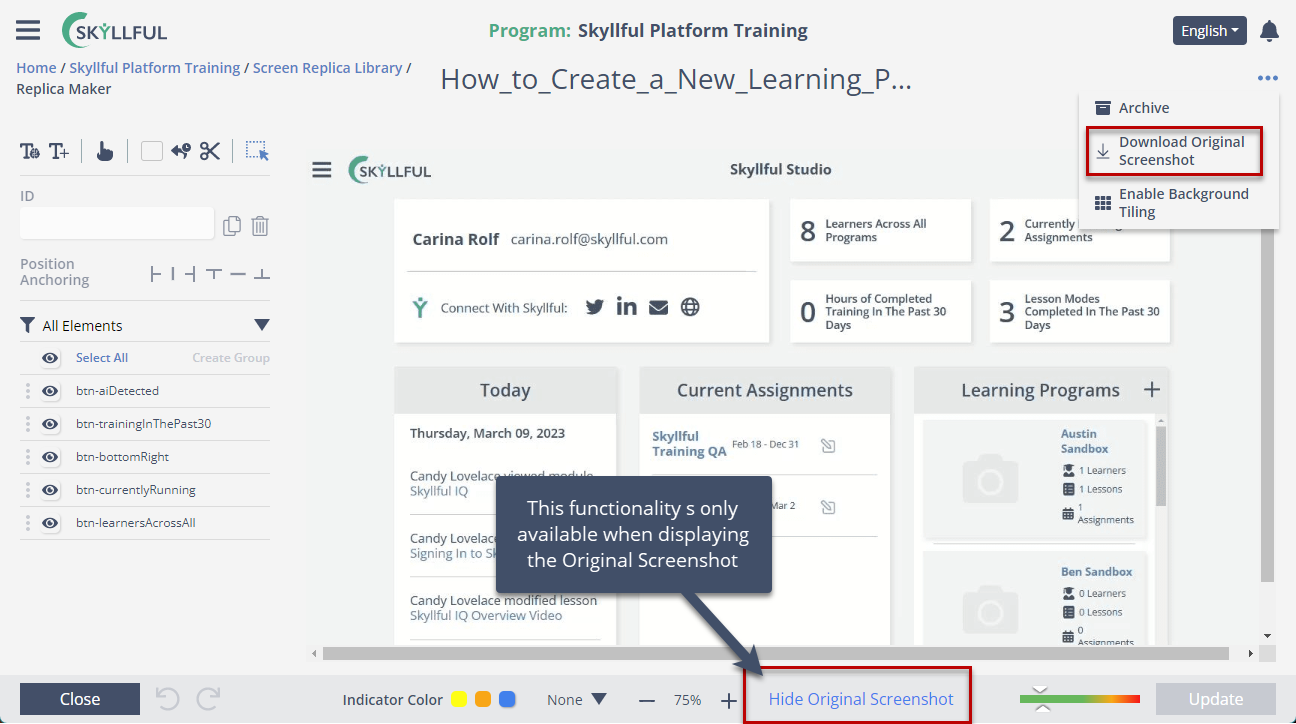Screen dimensions: 1296x724
Task: Set position anchoring to vertical middle
Action: (x=238, y=274)
